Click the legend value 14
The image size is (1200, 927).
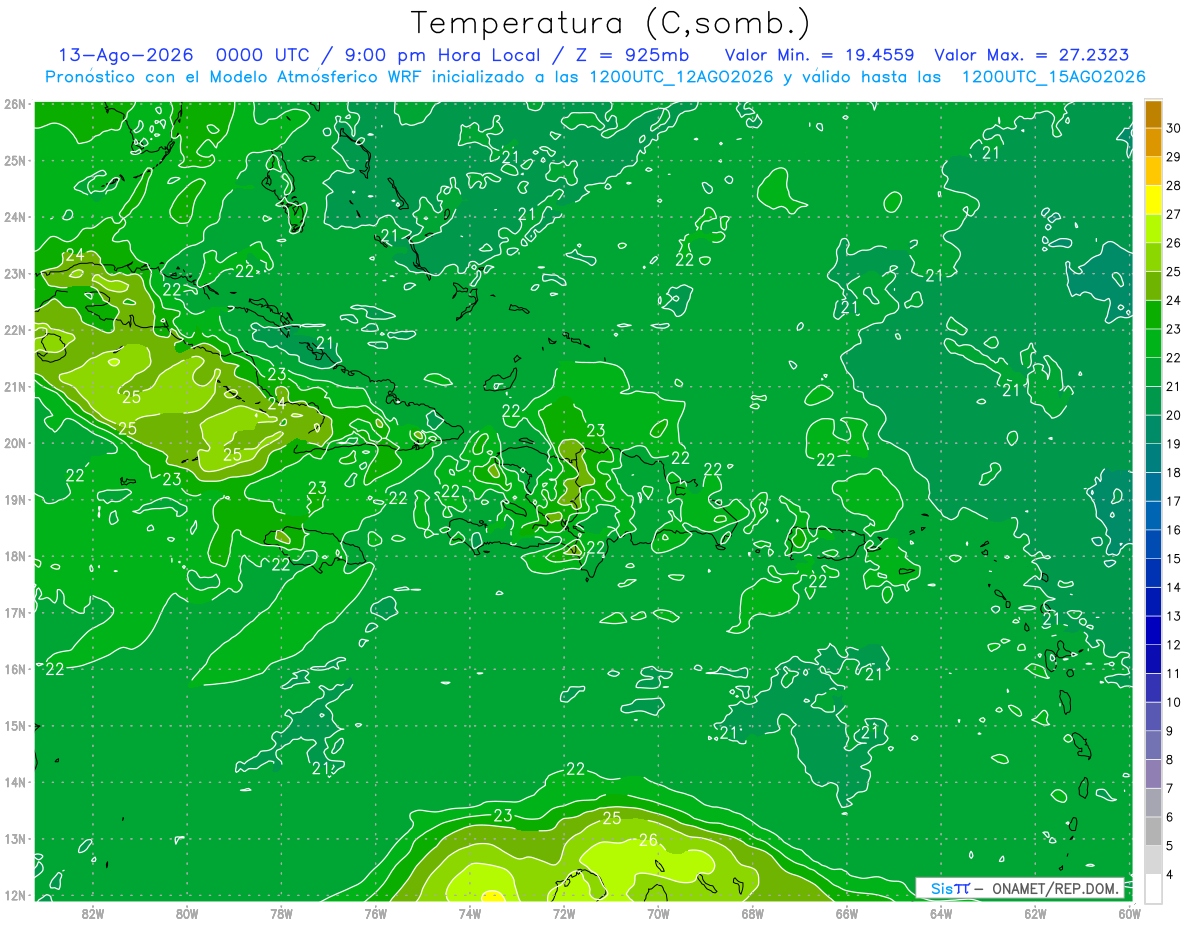(1173, 587)
